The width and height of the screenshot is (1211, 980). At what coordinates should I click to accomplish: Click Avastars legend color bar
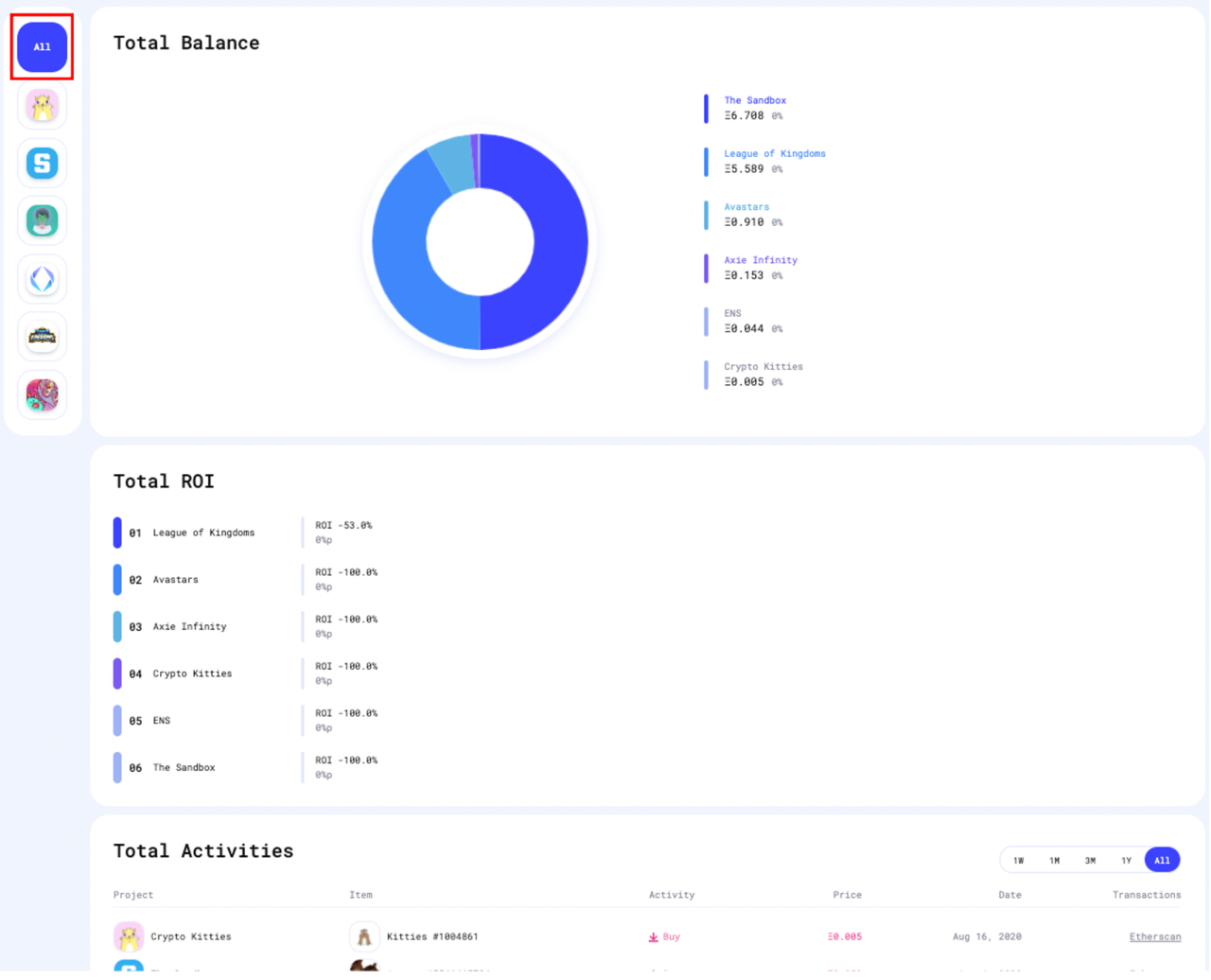point(706,215)
